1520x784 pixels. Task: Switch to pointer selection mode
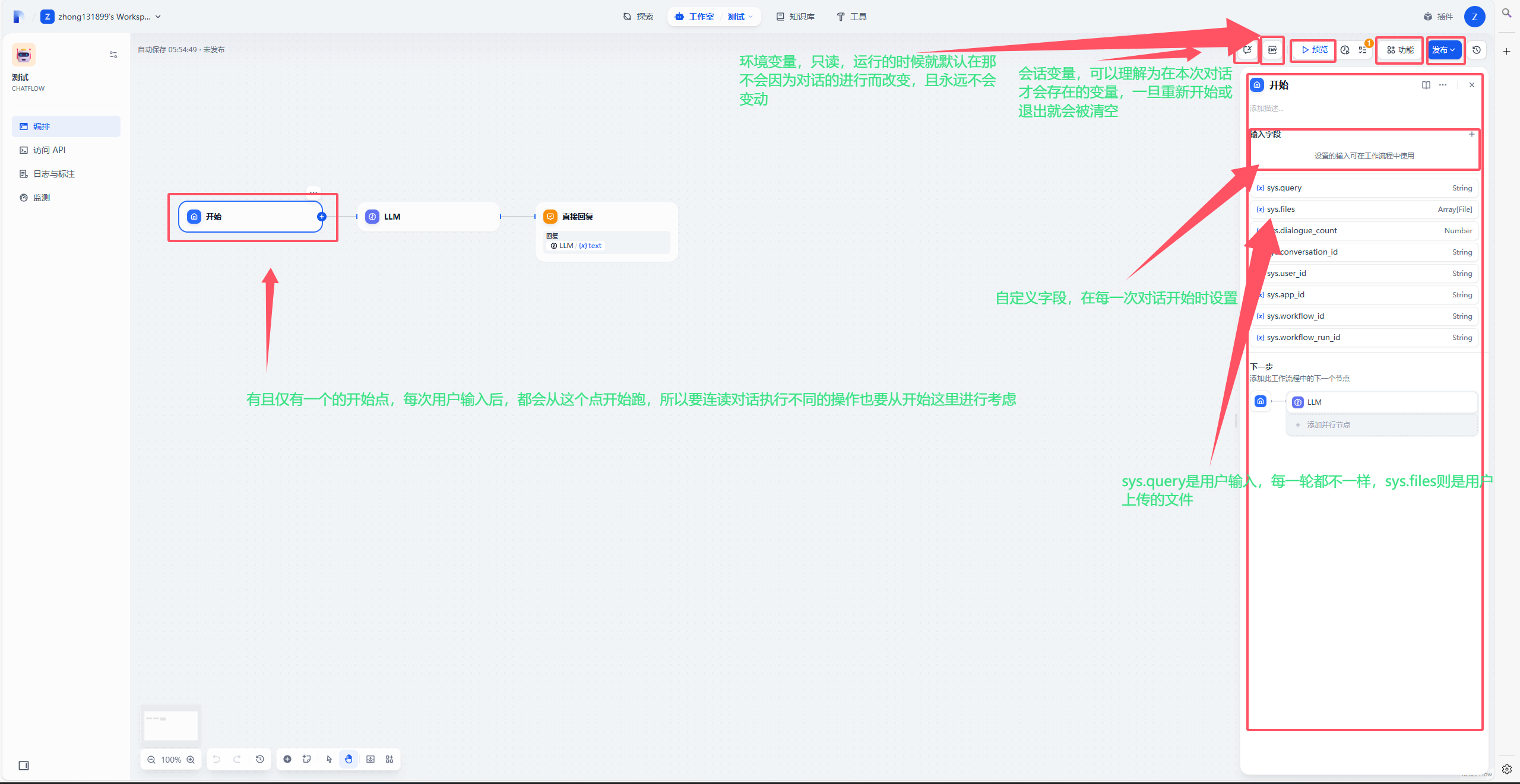click(x=329, y=759)
